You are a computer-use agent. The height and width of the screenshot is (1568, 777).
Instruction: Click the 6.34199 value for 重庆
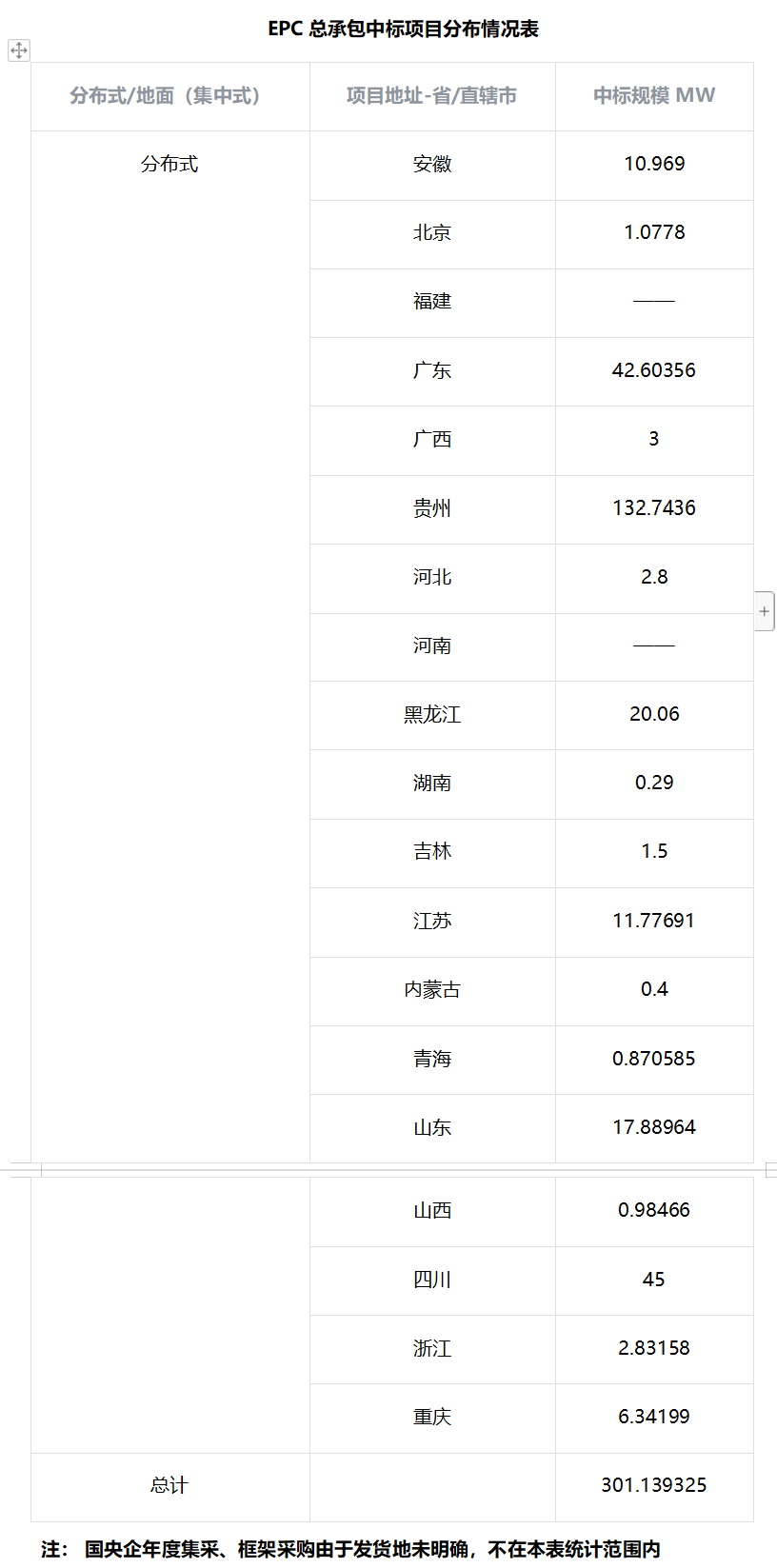point(654,1417)
